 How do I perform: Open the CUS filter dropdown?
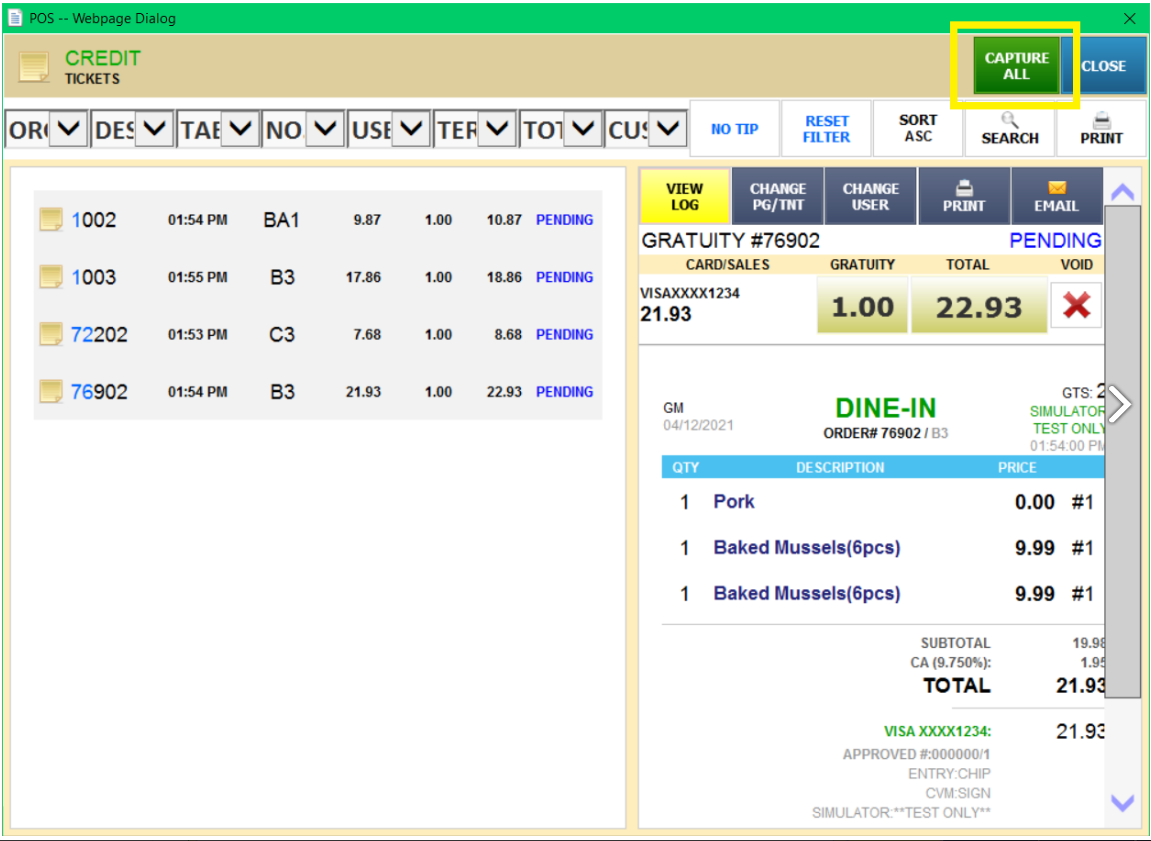tap(647, 129)
